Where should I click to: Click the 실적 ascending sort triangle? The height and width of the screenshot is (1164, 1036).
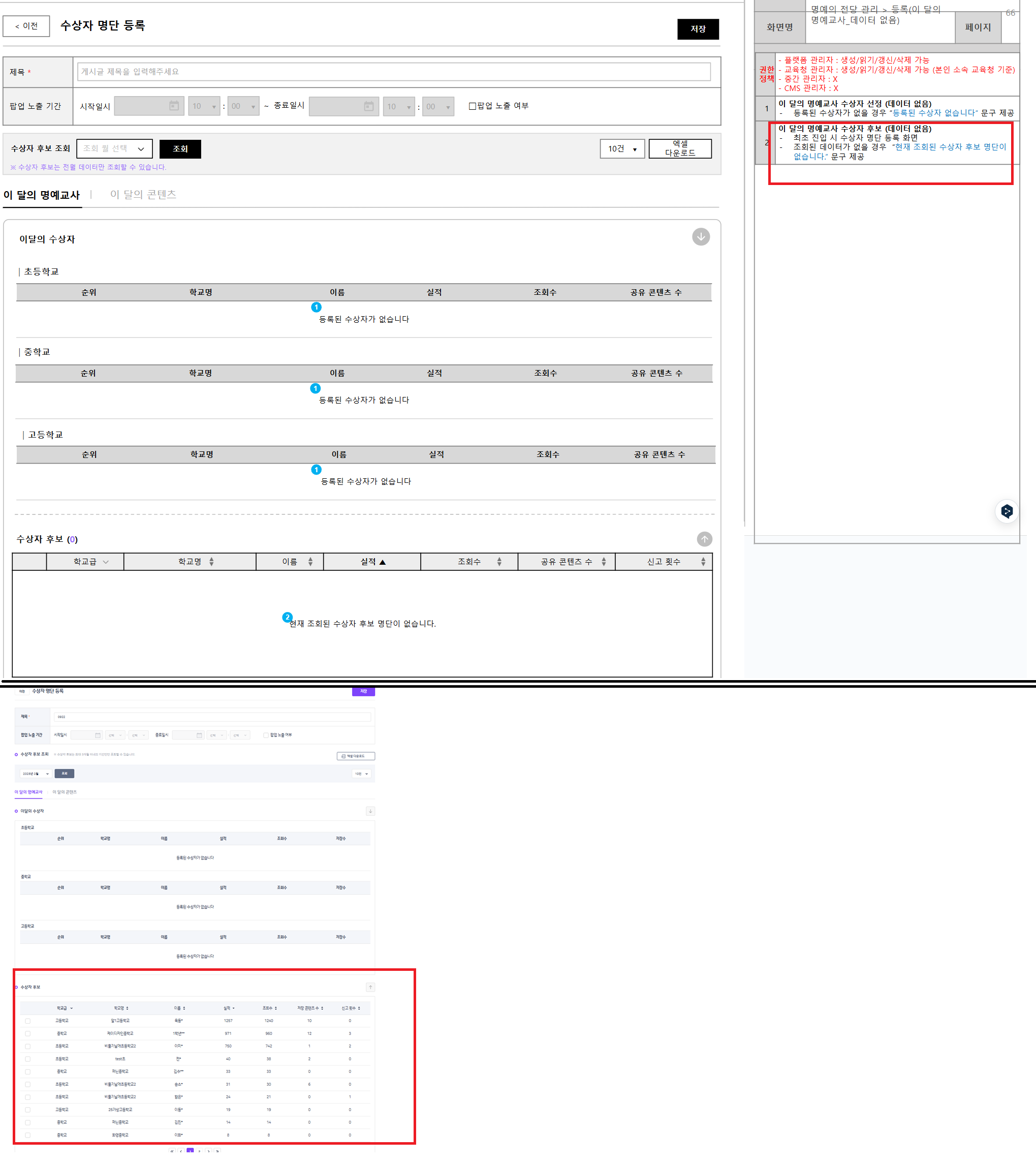click(383, 562)
